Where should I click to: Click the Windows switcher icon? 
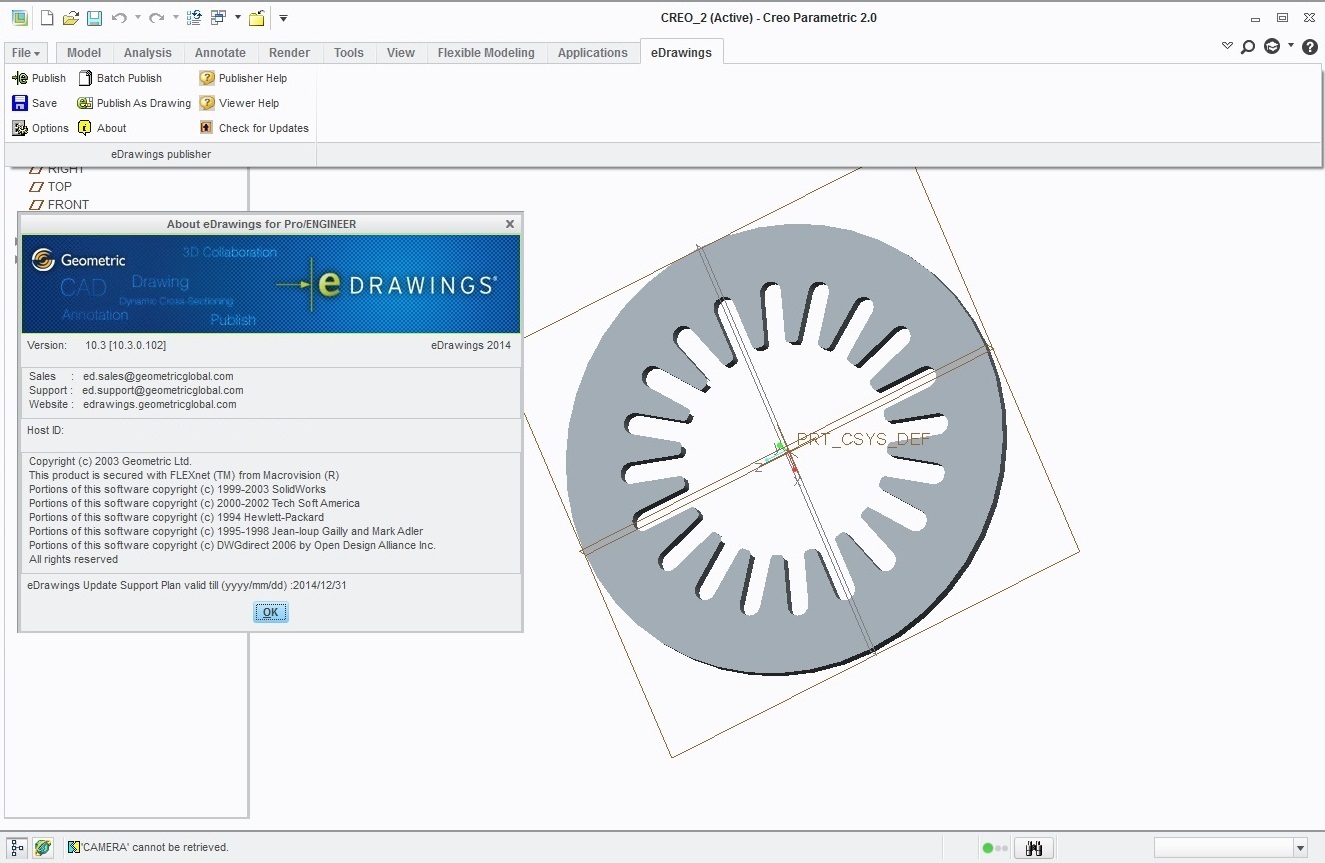pyautogui.click(x=218, y=18)
